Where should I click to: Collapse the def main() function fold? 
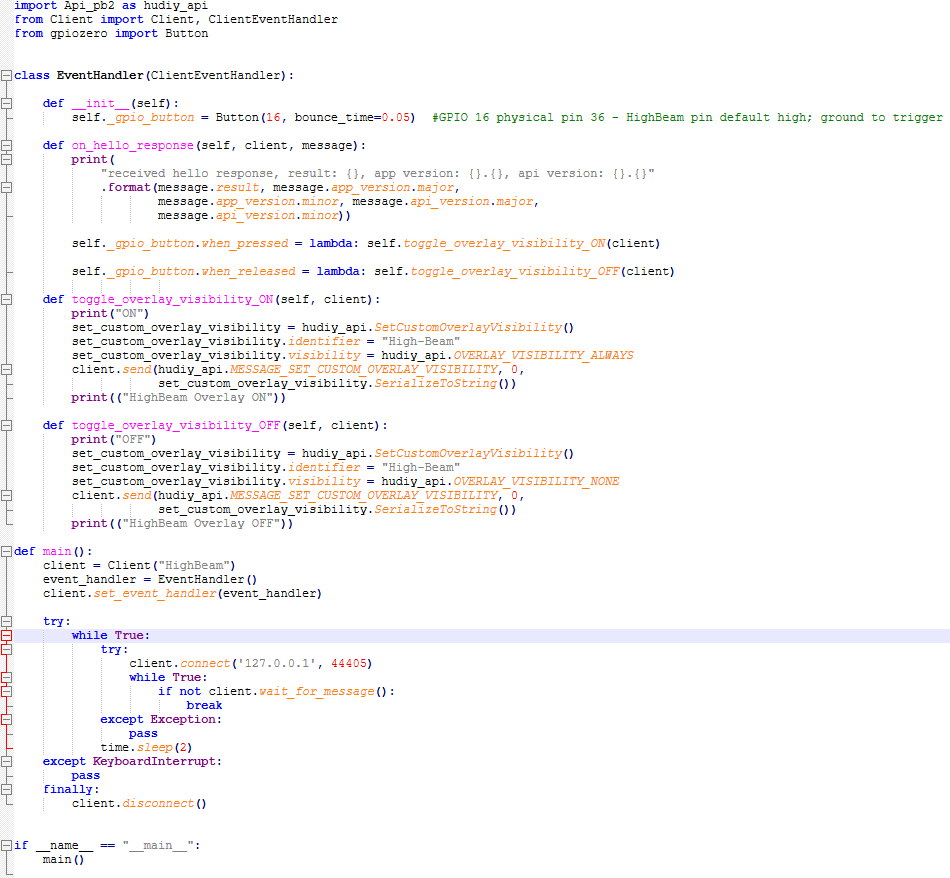[x=6, y=552]
